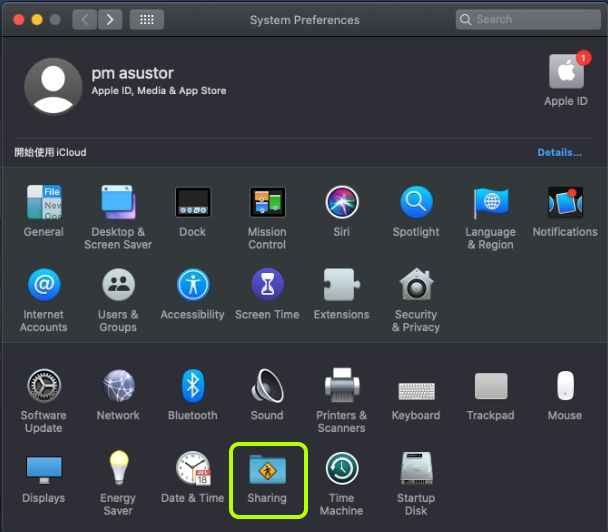The height and width of the screenshot is (532, 608).
Task: Open Printers & Scanners pane
Action: click(342, 385)
